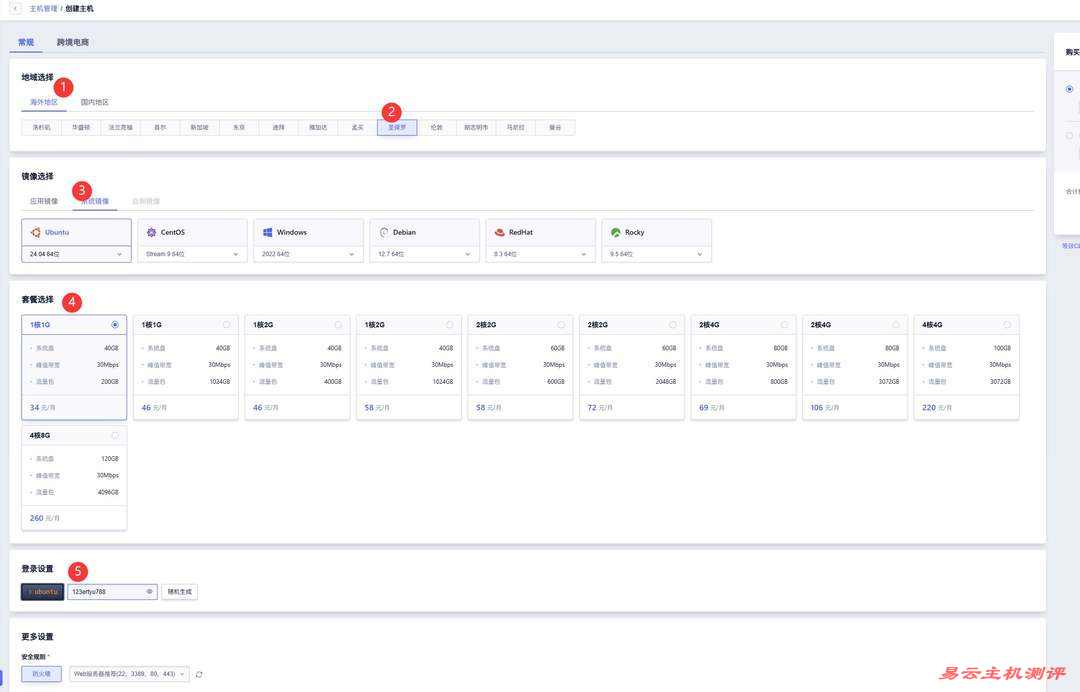This screenshot has height=692, width=1080.
Task: Select the 2核2G 72元/月 plan radio
Action: click(x=672, y=325)
